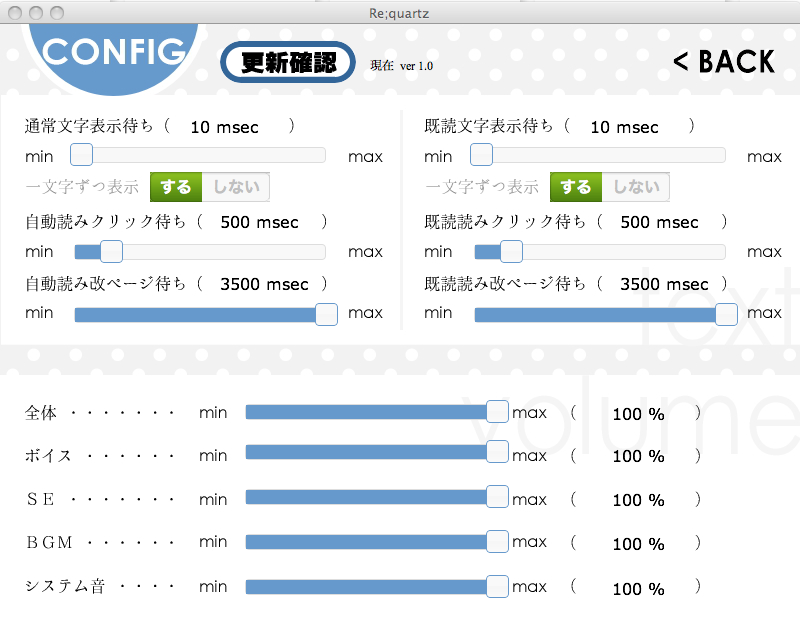Viewport: 800px width, 624px height.
Task: Click the 既読読み改ページ待ち slider handle
Action: [726, 314]
